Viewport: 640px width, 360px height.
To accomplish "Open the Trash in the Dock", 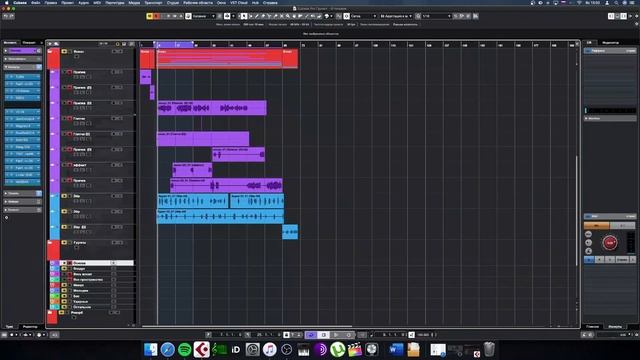I will 489,349.
